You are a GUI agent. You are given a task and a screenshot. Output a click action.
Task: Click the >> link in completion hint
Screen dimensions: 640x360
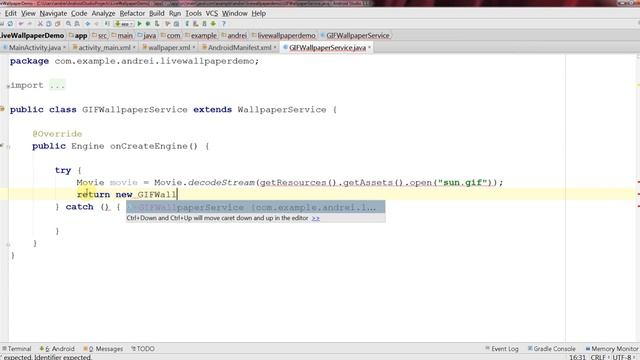[x=316, y=218]
